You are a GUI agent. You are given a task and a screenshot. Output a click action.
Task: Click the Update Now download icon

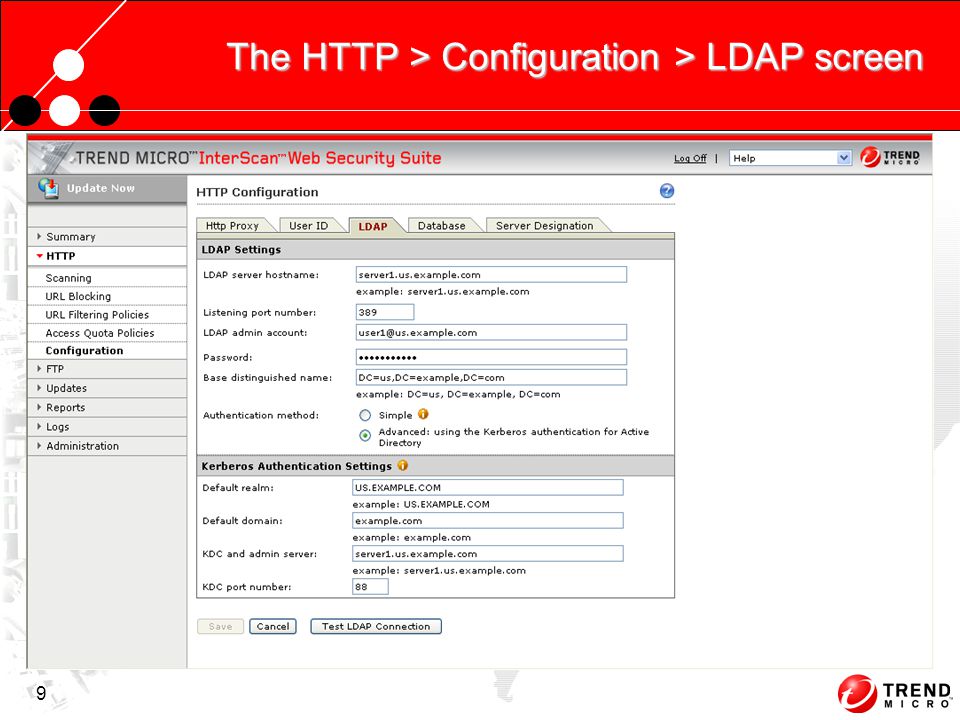point(48,187)
